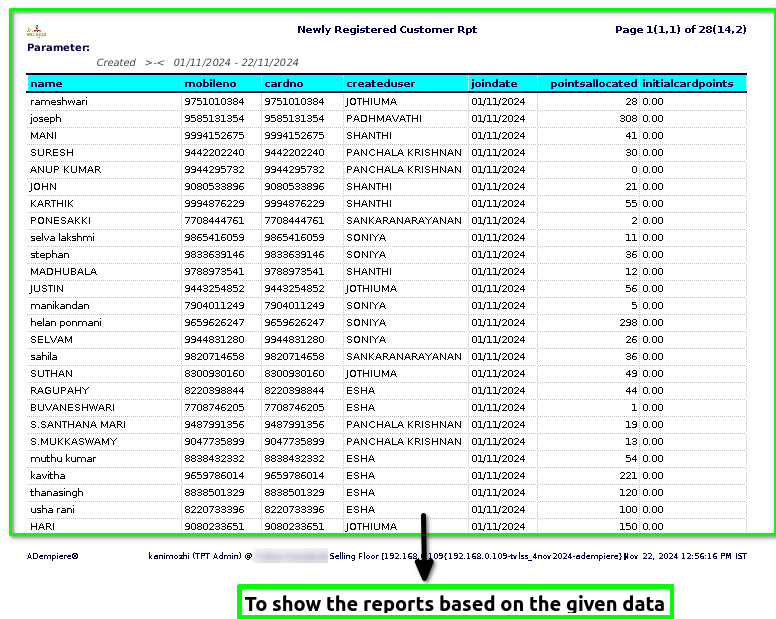Click 'kanimozhi (TPT Admin)' in the footer
The height and width of the screenshot is (619, 776).
194,556
